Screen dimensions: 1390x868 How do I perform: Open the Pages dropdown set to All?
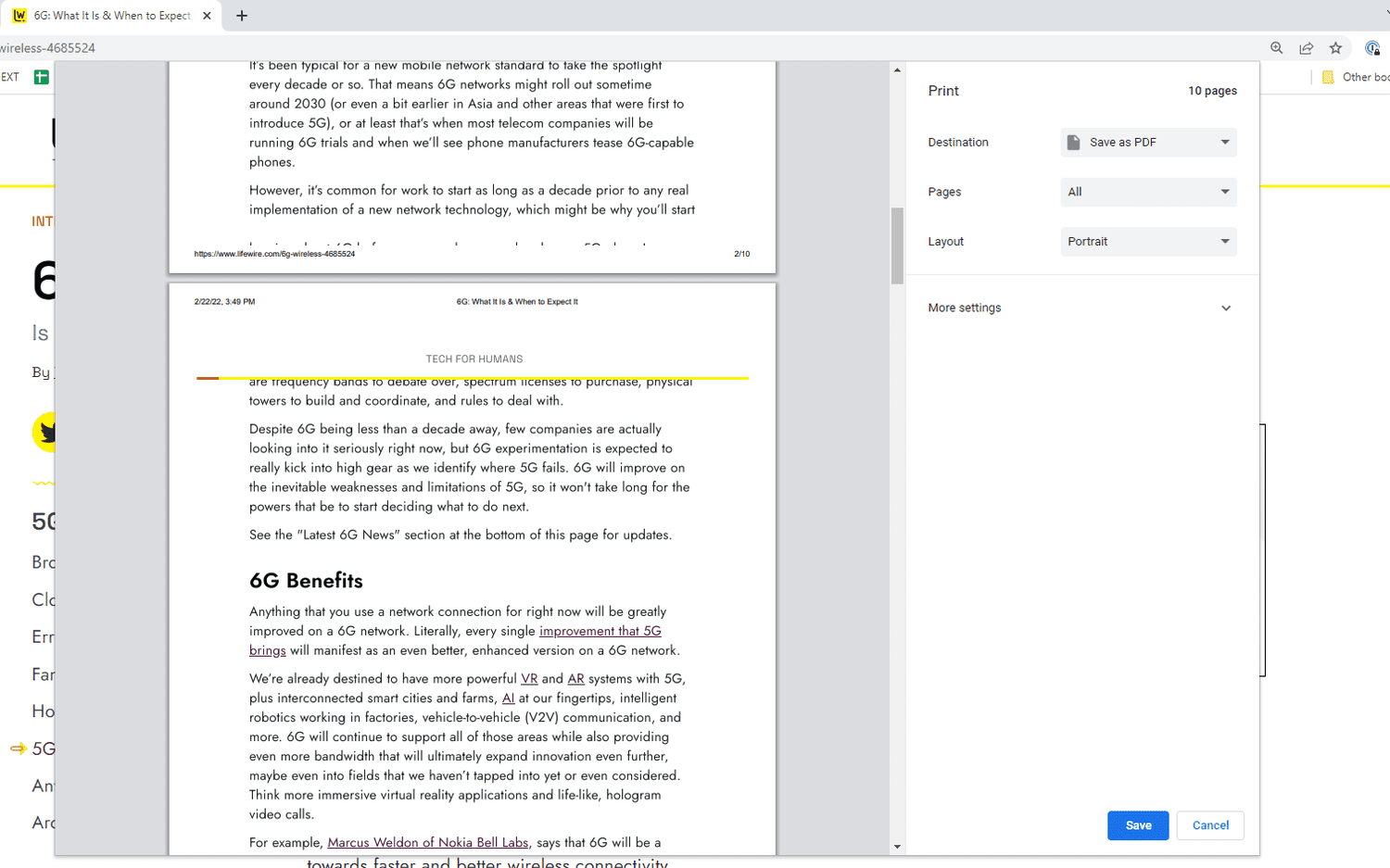[1147, 192]
